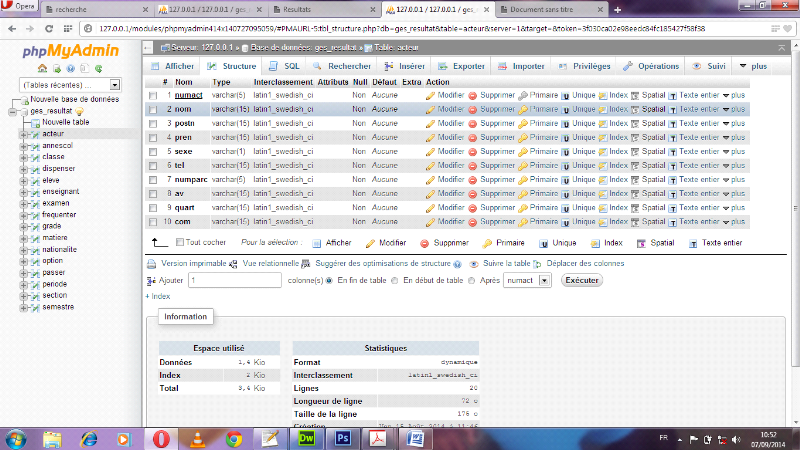
Task: Open the plus dropdown in top tabs
Action: coord(753,66)
